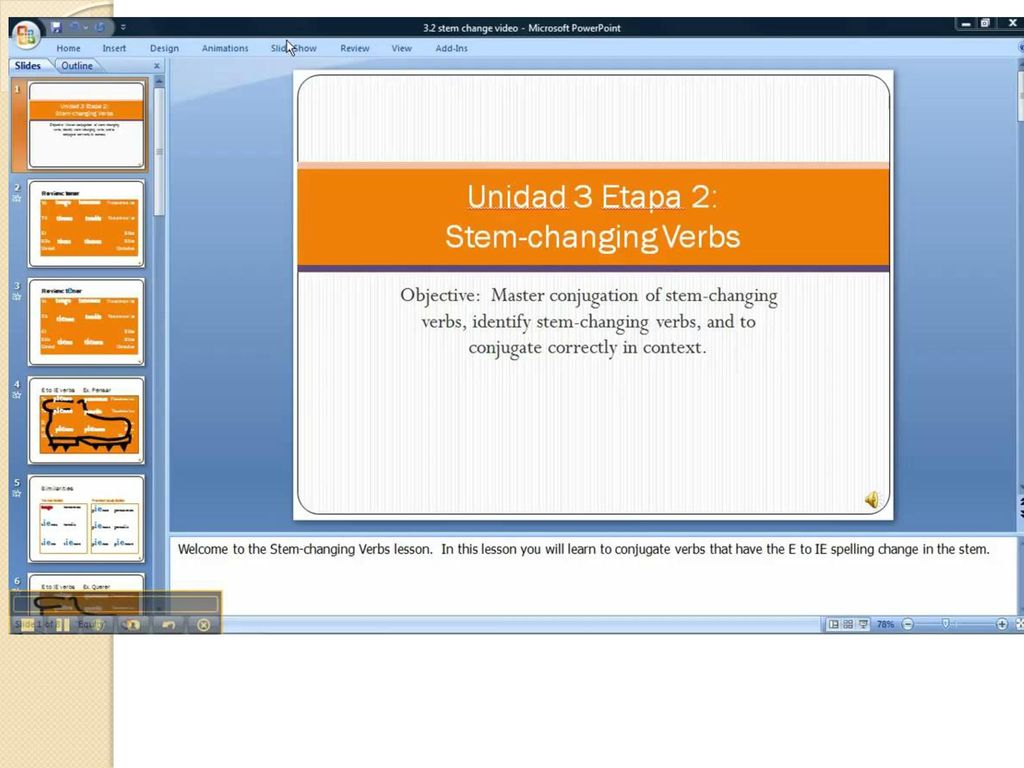Open the Animations ribbon tab
Screen dimensions: 1024x768
click(225, 48)
